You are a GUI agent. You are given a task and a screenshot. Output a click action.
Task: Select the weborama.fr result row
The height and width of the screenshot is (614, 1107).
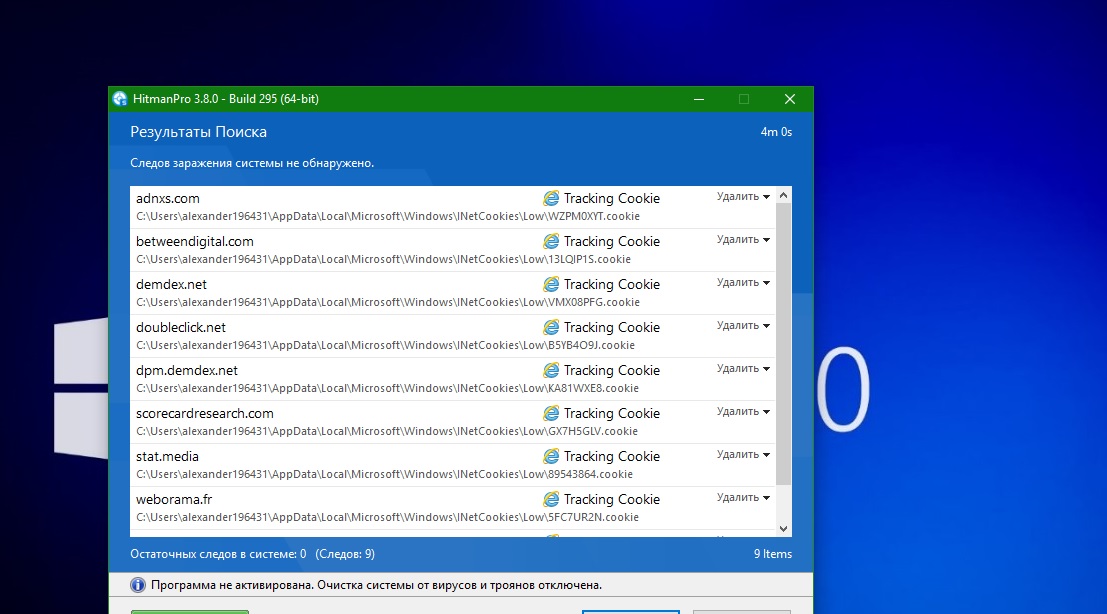(453, 508)
